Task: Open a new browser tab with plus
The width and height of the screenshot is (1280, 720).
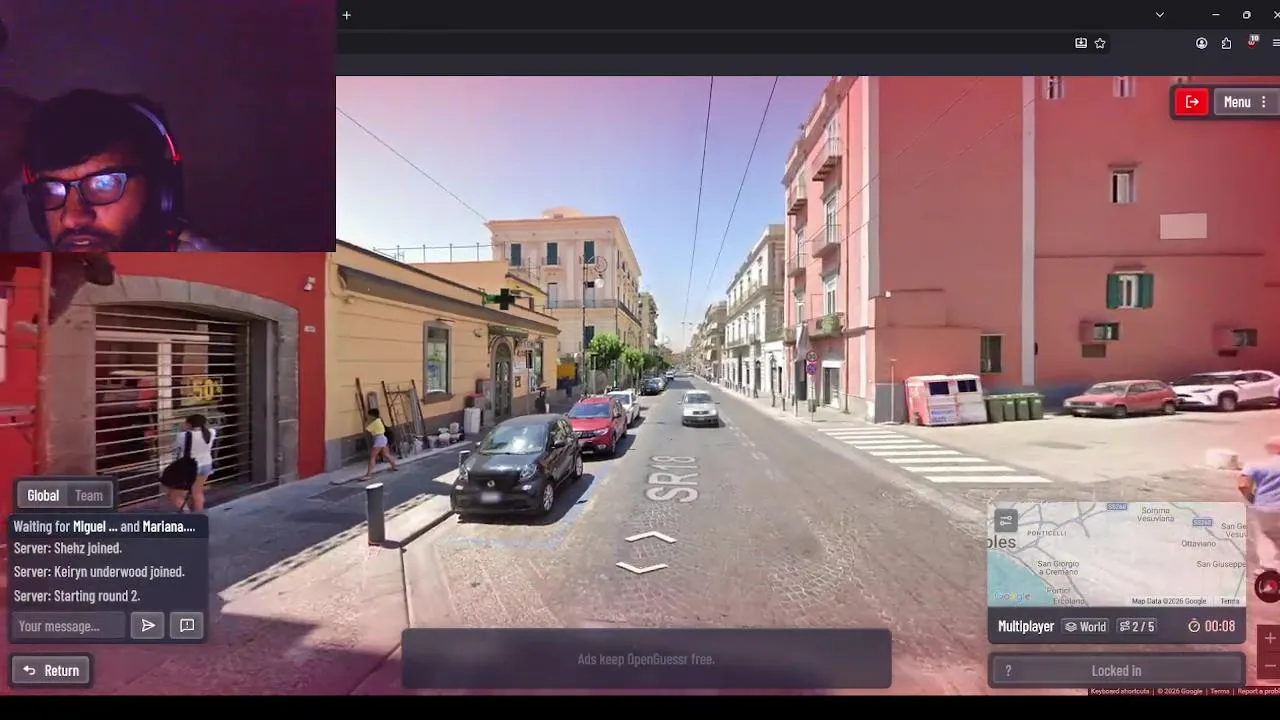Action: tap(346, 15)
